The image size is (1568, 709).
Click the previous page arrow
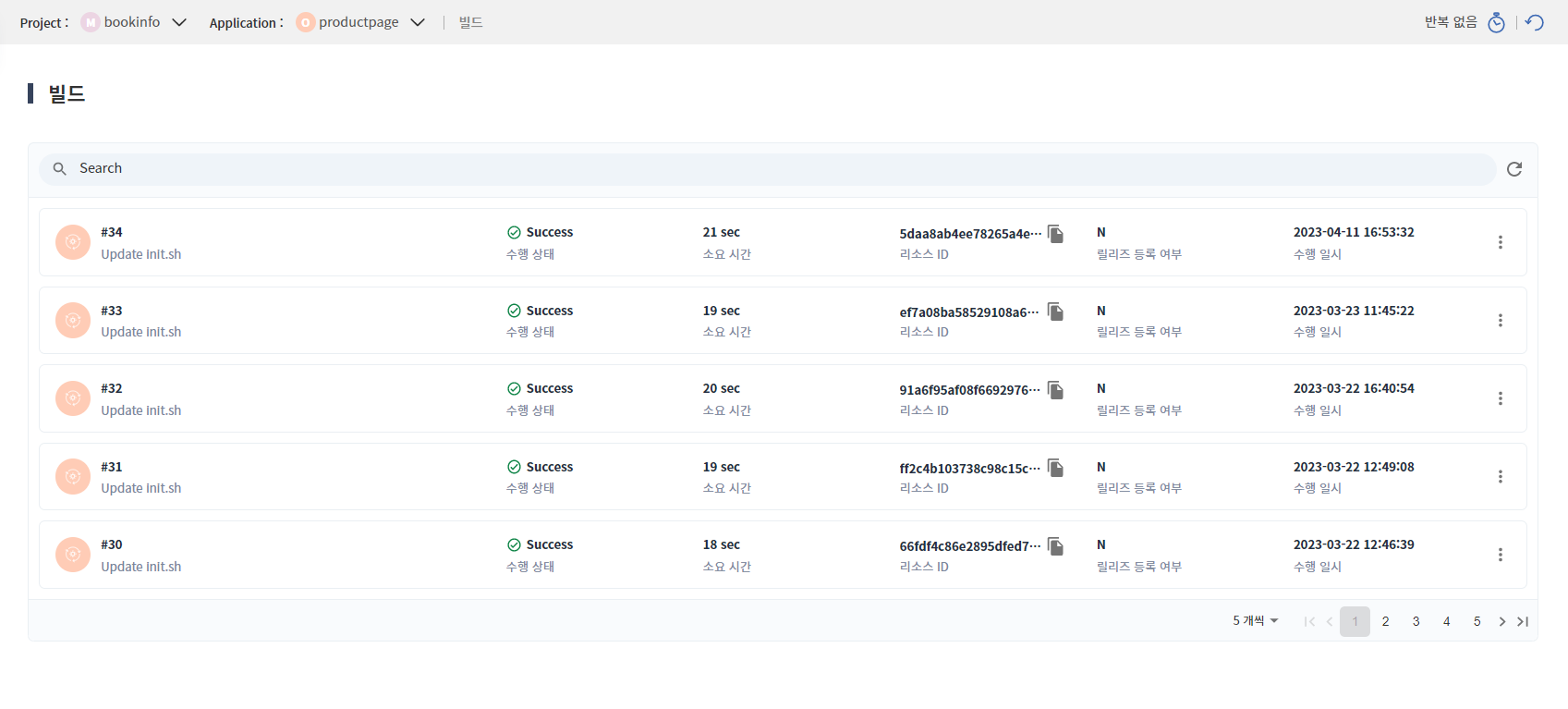pyautogui.click(x=1330, y=621)
